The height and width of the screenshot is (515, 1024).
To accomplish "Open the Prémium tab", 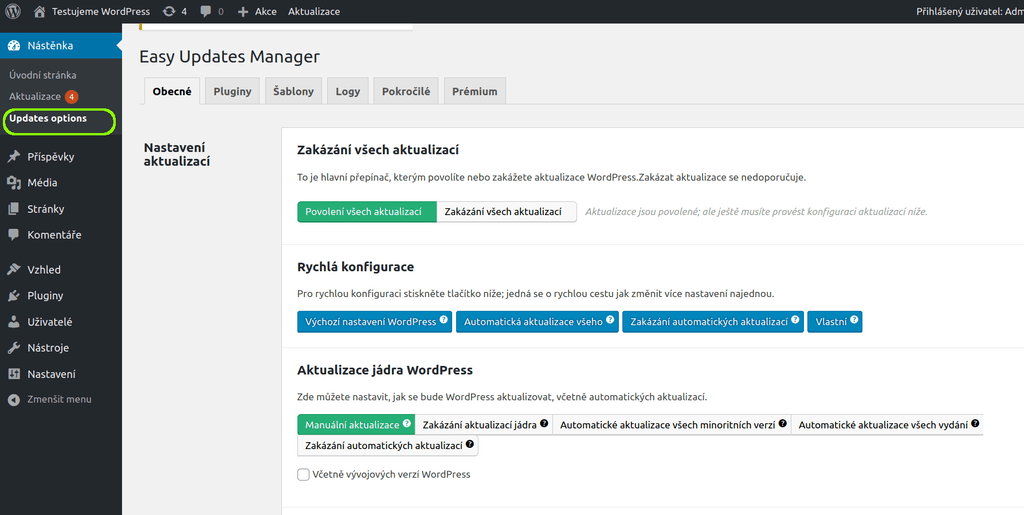I will coord(475,91).
